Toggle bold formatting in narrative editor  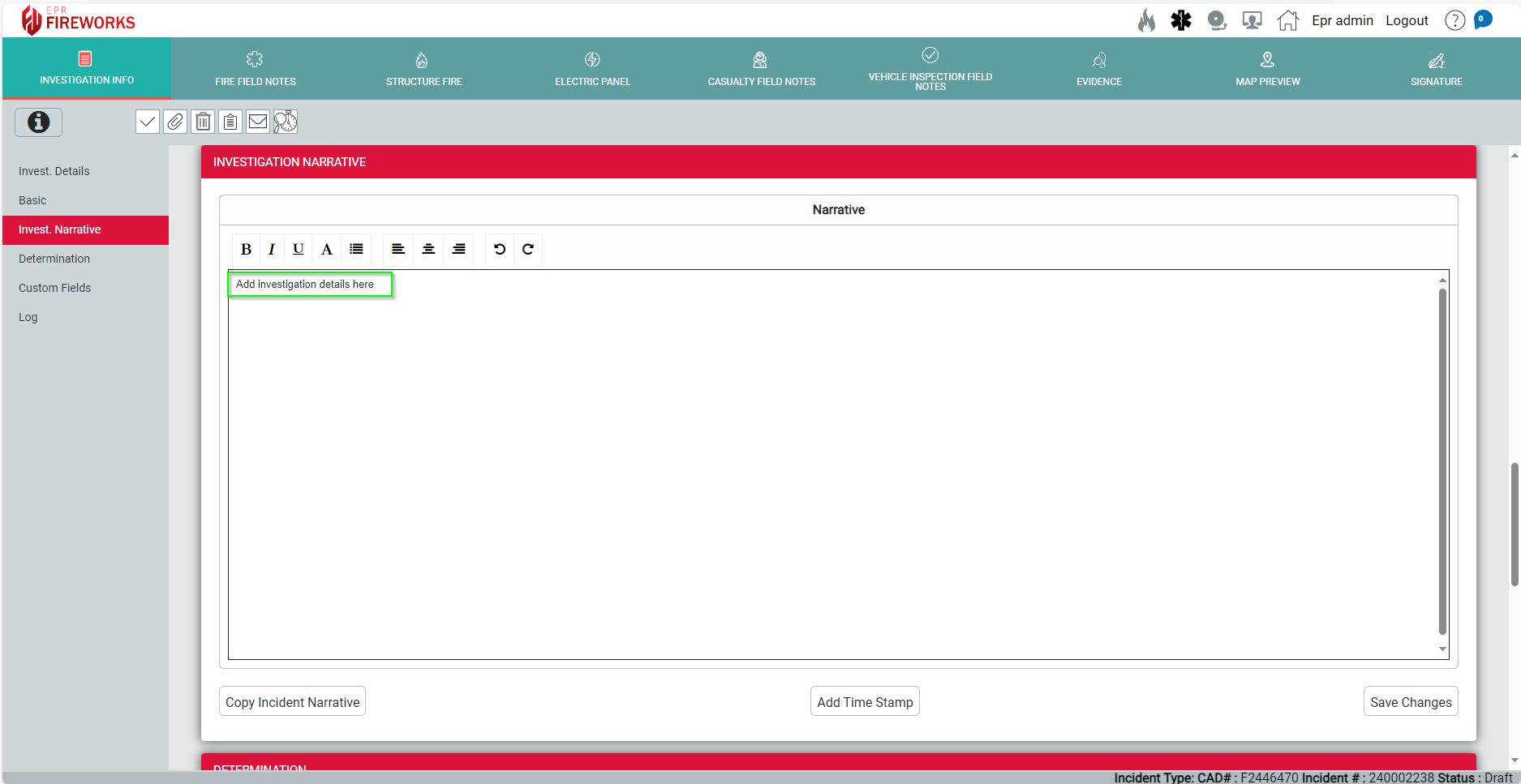pyautogui.click(x=246, y=249)
